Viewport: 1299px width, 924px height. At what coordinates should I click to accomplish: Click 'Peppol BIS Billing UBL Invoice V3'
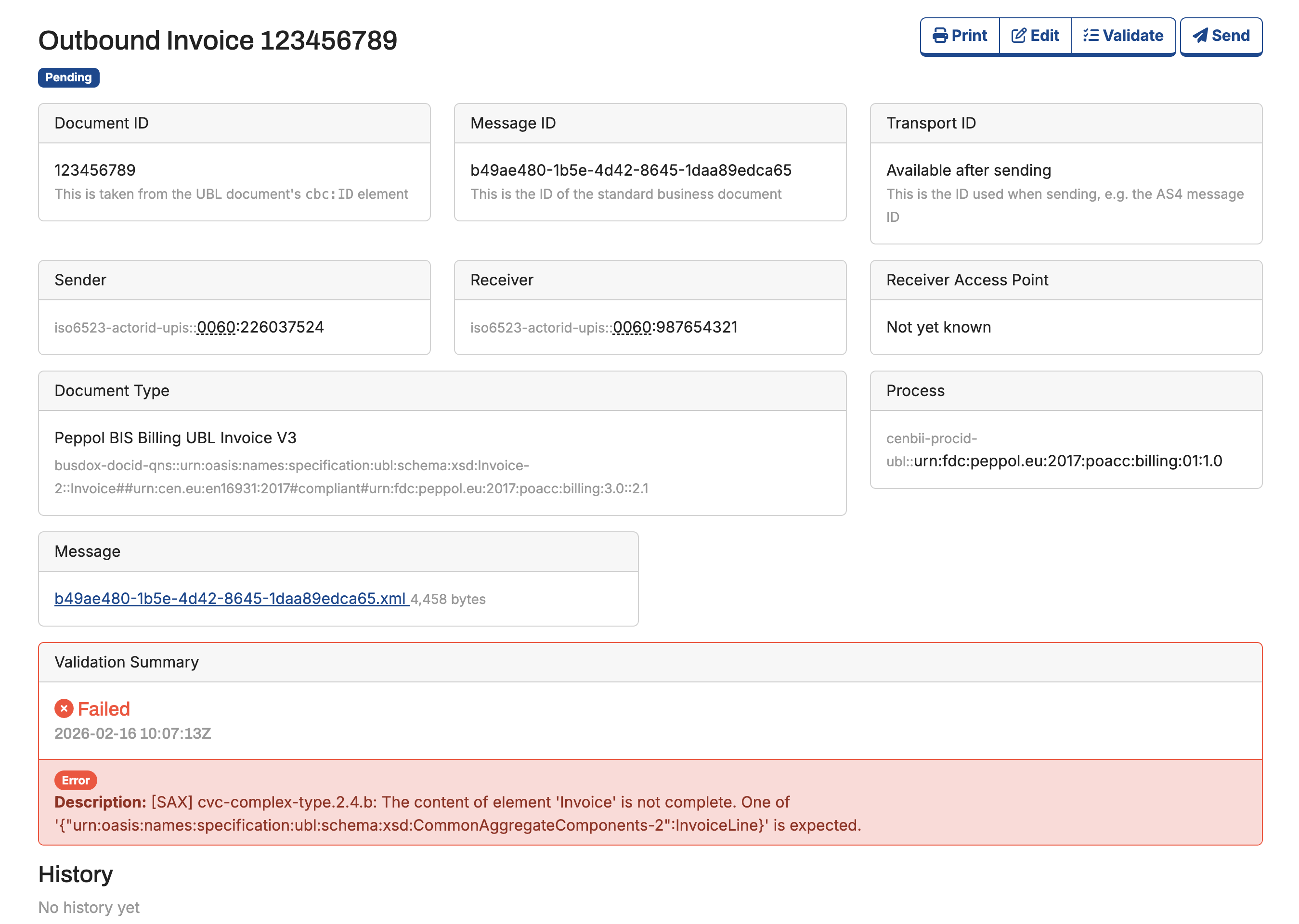pyautogui.click(x=175, y=437)
